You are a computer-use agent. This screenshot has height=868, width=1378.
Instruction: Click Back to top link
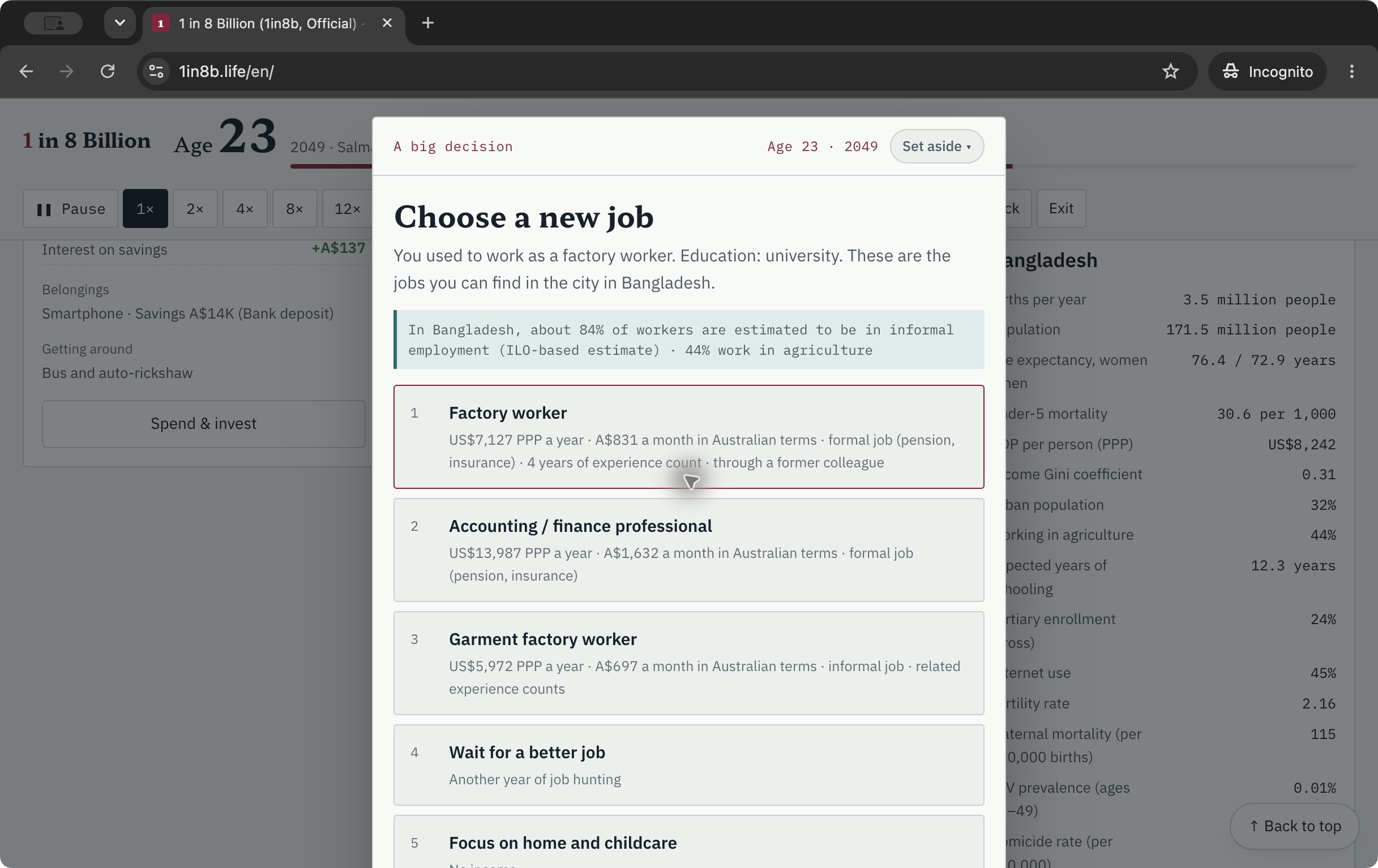(1294, 826)
